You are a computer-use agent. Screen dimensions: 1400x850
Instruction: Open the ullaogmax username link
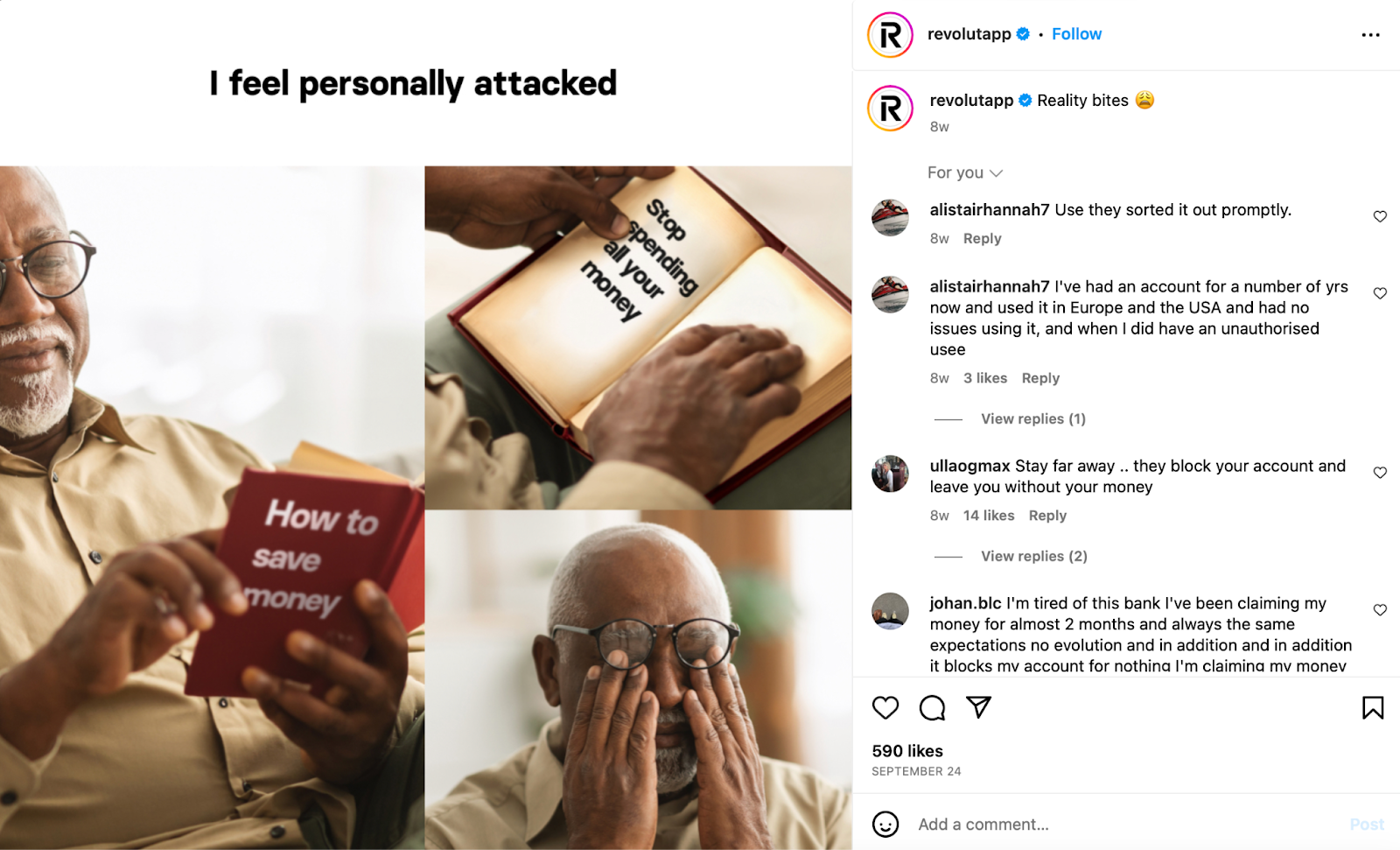(x=969, y=466)
